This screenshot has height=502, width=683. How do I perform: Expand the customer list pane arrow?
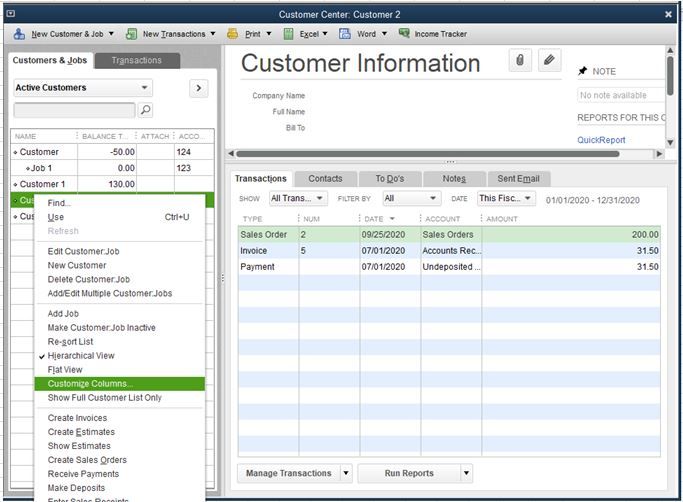click(x=199, y=88)
